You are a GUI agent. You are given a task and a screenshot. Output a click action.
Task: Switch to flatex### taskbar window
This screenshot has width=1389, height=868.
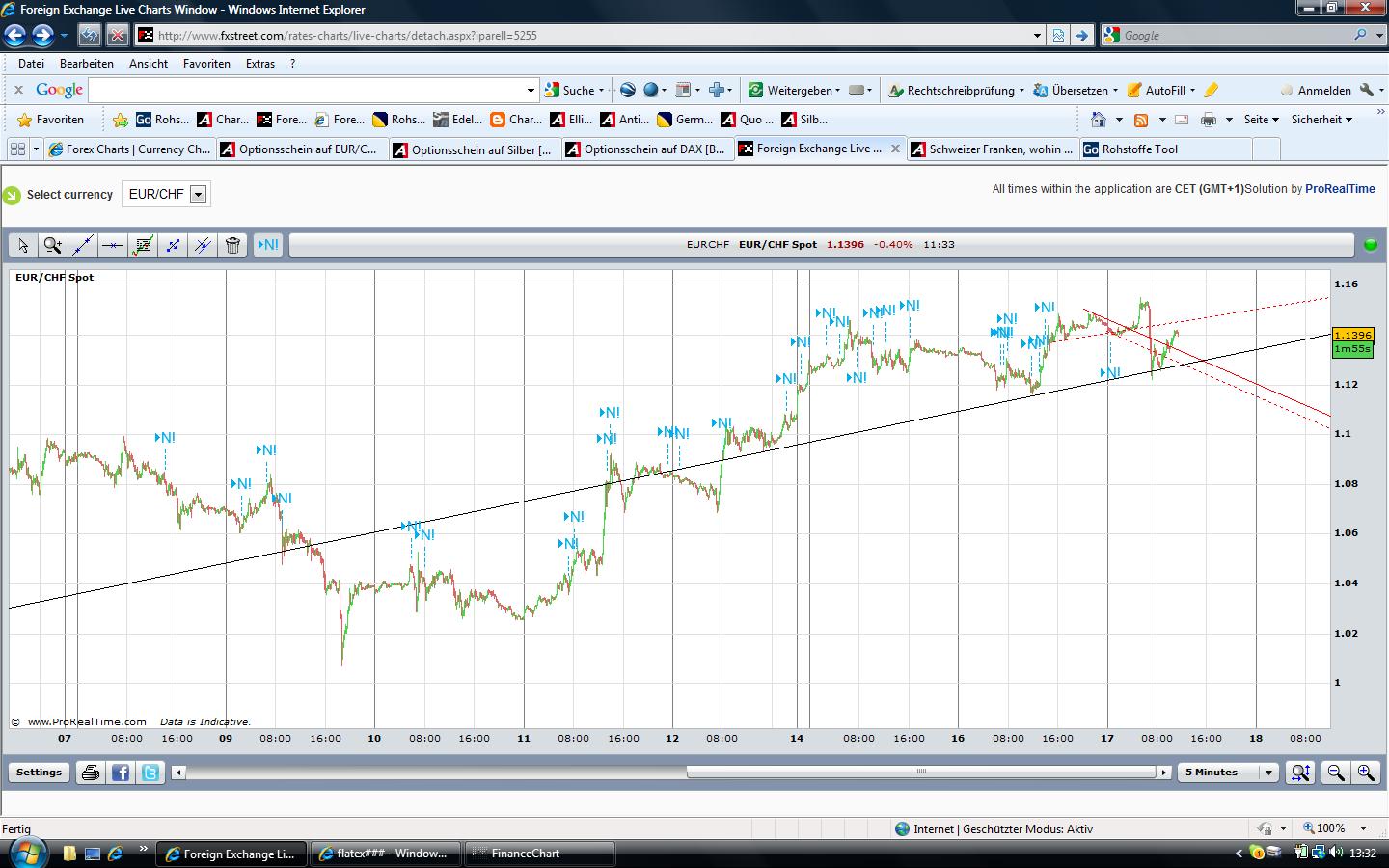(x=385, y=854)
